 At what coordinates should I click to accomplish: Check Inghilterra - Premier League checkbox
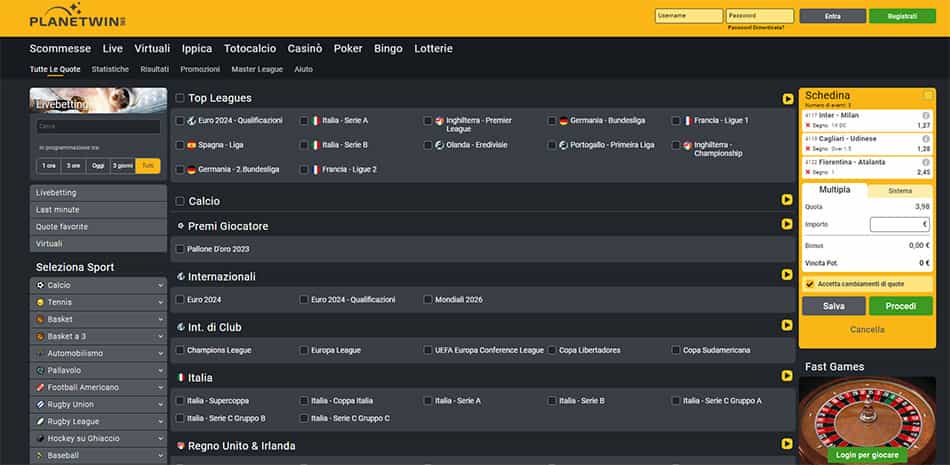coord(428,121)
